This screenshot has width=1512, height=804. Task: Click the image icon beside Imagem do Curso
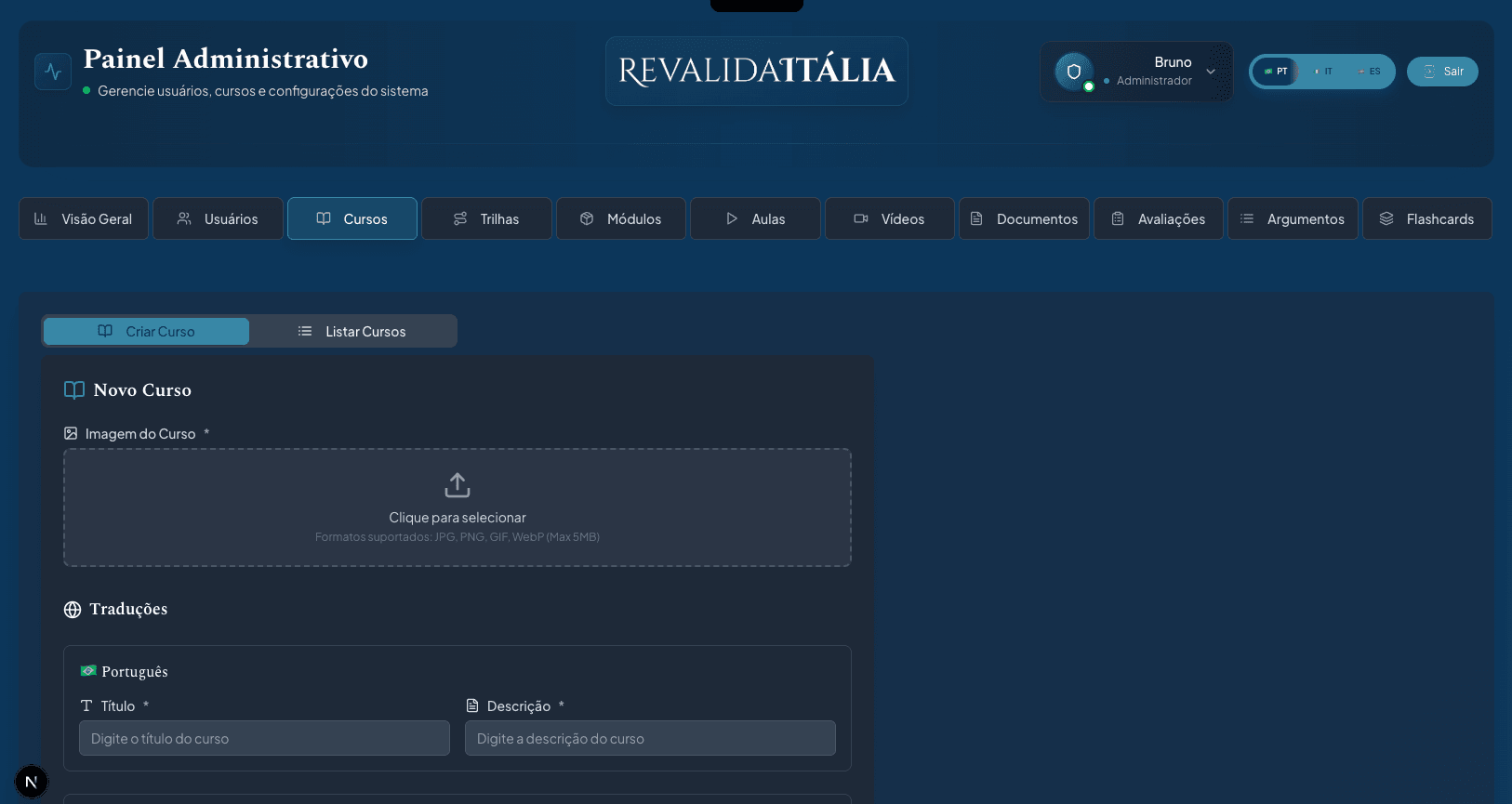pos(71,433)
